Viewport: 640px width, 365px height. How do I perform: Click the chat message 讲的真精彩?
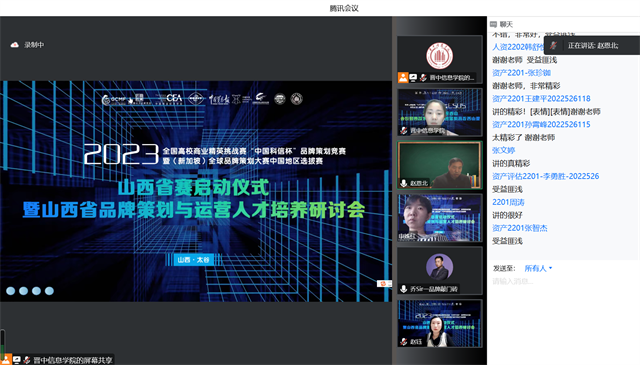pos(511,163)
